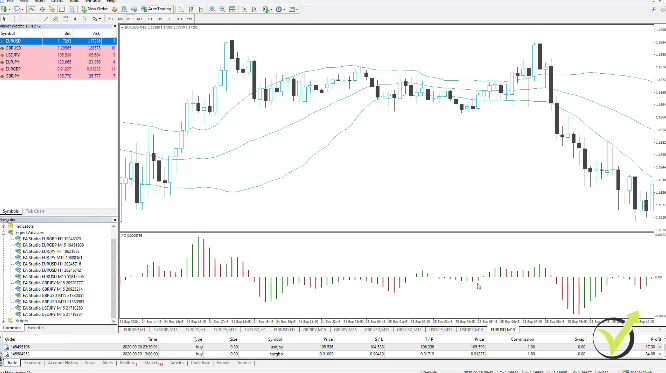Switch to Tick Chart tab
The height and width of the screenshot is (373, 666).
point(35,211)
